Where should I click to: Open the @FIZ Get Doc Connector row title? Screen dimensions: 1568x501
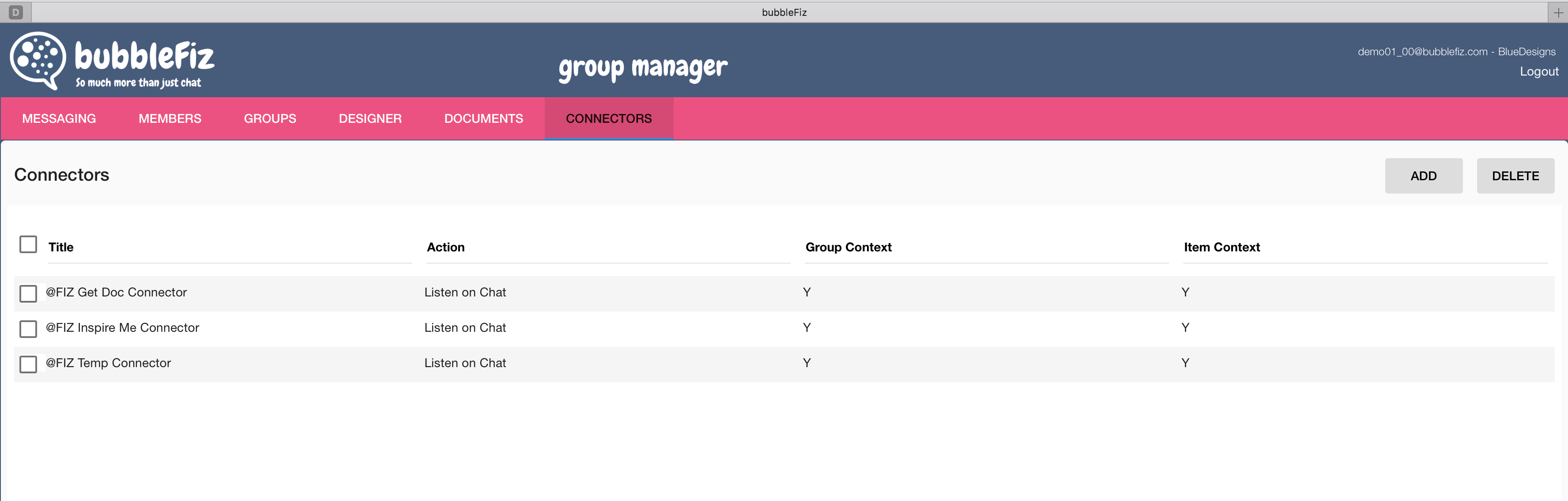click(116, 292)
